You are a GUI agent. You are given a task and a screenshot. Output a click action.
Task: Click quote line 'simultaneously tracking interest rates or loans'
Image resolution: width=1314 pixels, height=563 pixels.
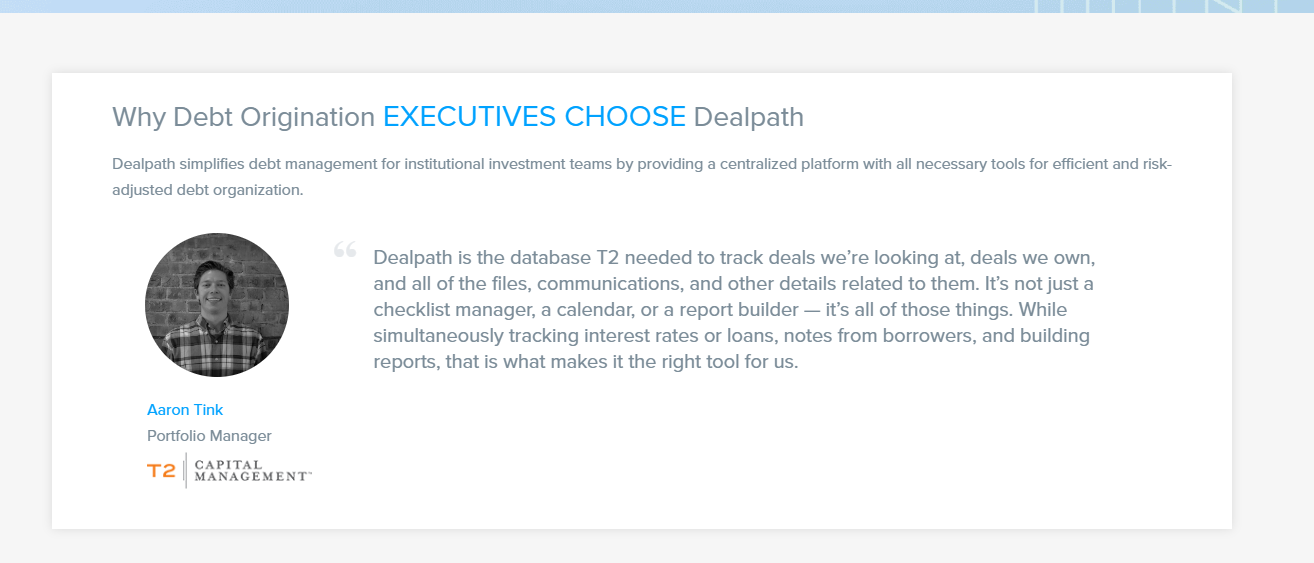(731, 335)
